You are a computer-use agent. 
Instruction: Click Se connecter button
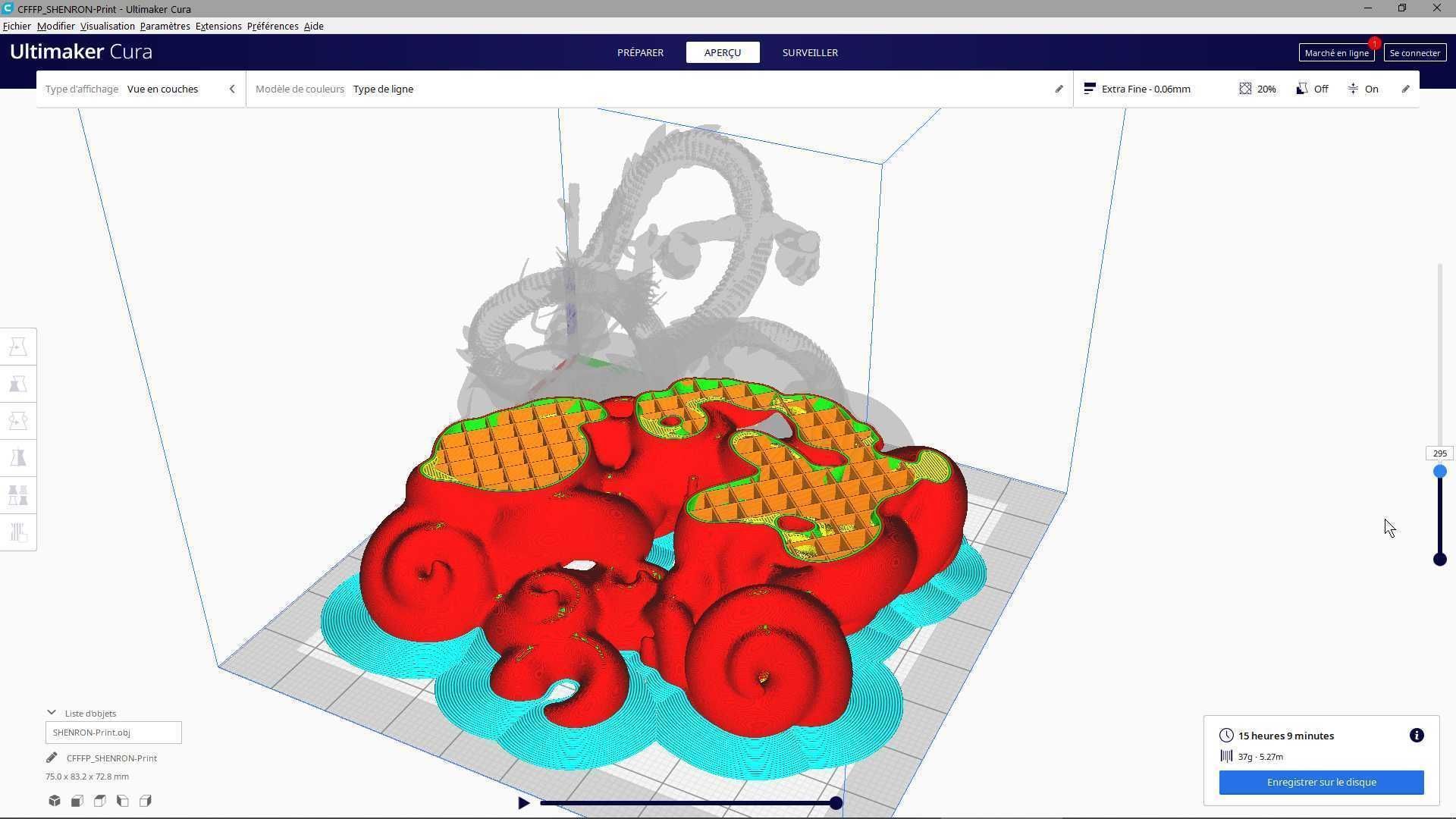[1414, 52]
